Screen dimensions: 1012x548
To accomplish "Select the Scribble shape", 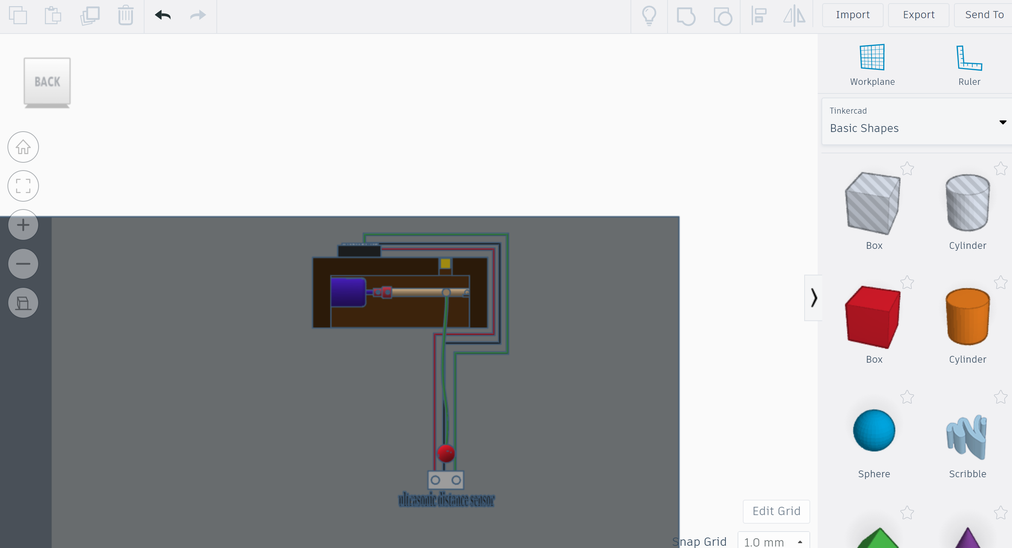I will [x=967, y=437].
